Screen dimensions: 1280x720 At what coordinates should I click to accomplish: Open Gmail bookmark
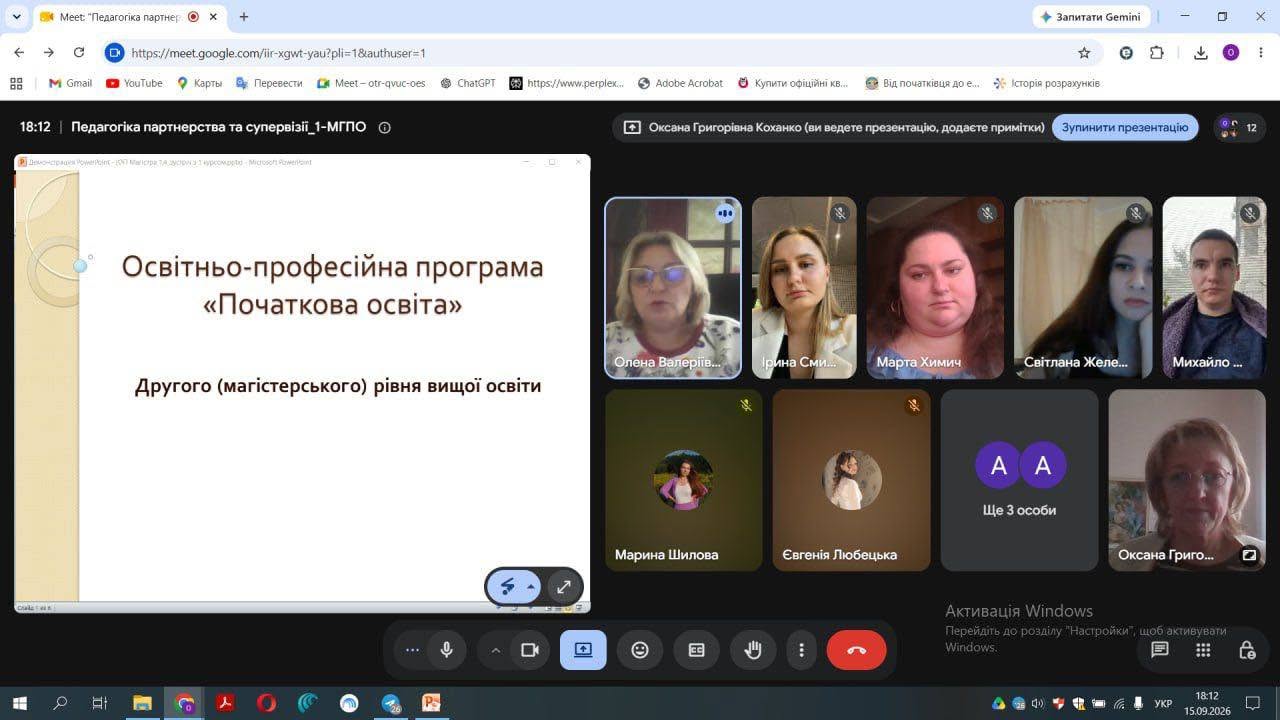coord(70,83)
